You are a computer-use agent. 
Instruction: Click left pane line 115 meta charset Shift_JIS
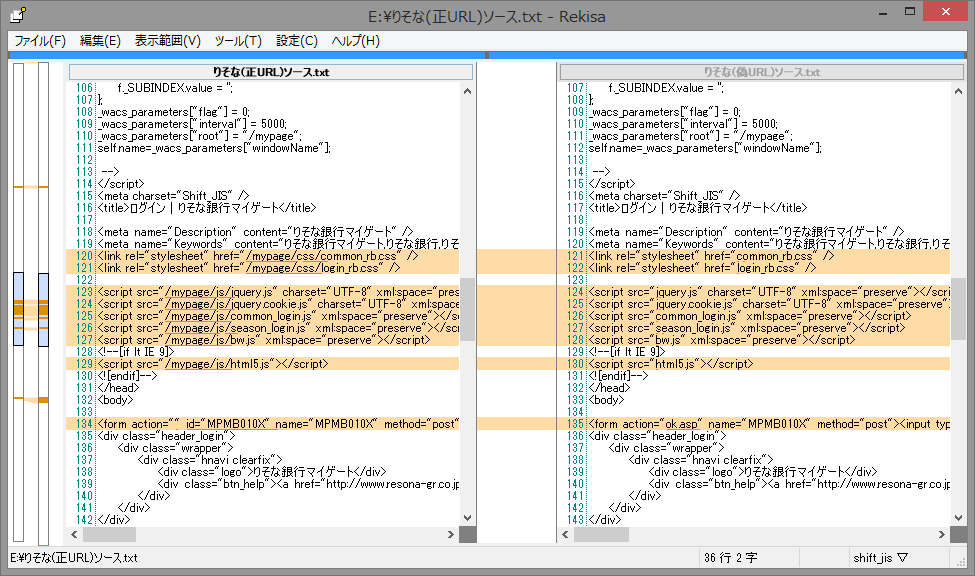(x=173, y=196)
